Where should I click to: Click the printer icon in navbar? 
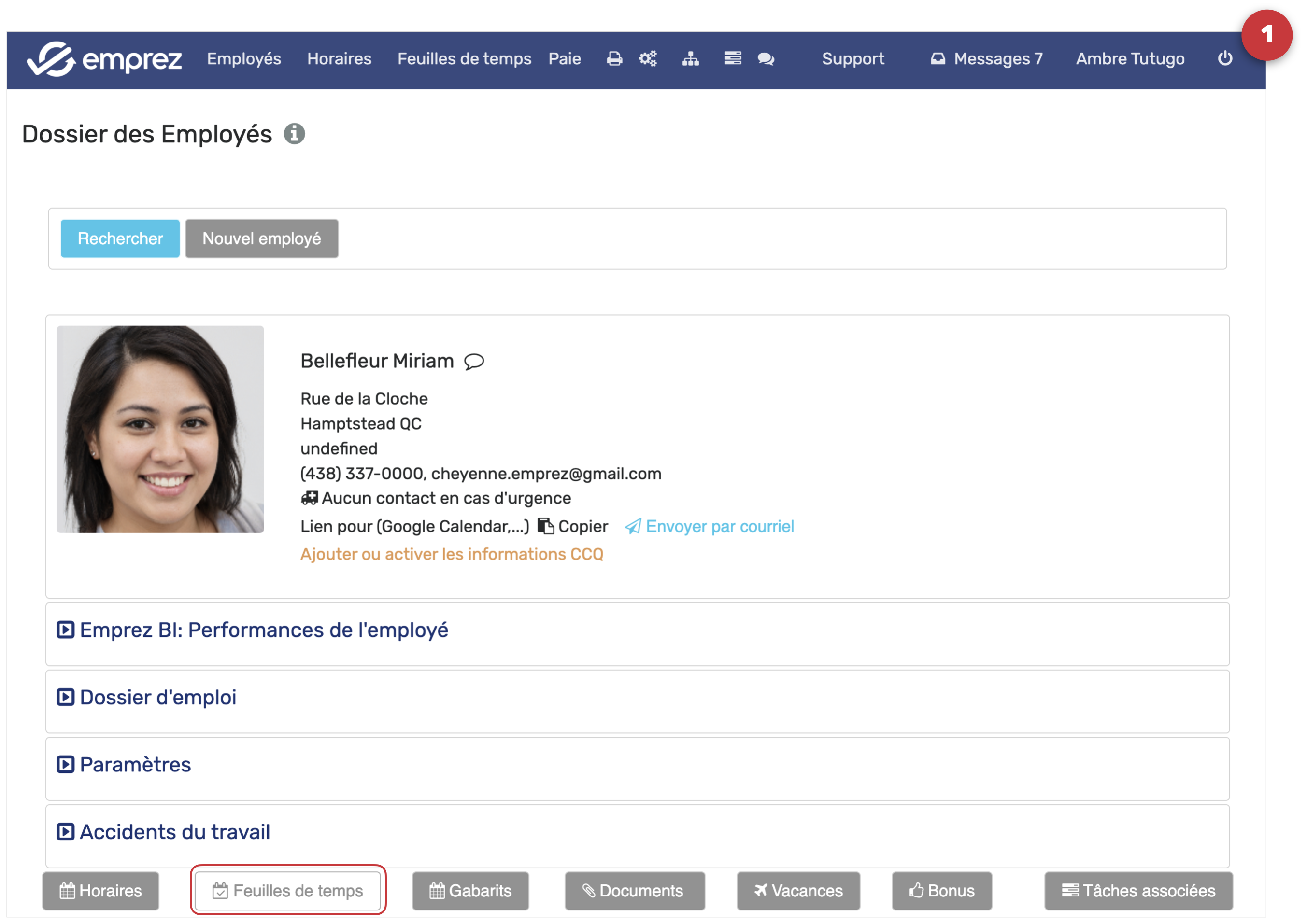point(614,58)
